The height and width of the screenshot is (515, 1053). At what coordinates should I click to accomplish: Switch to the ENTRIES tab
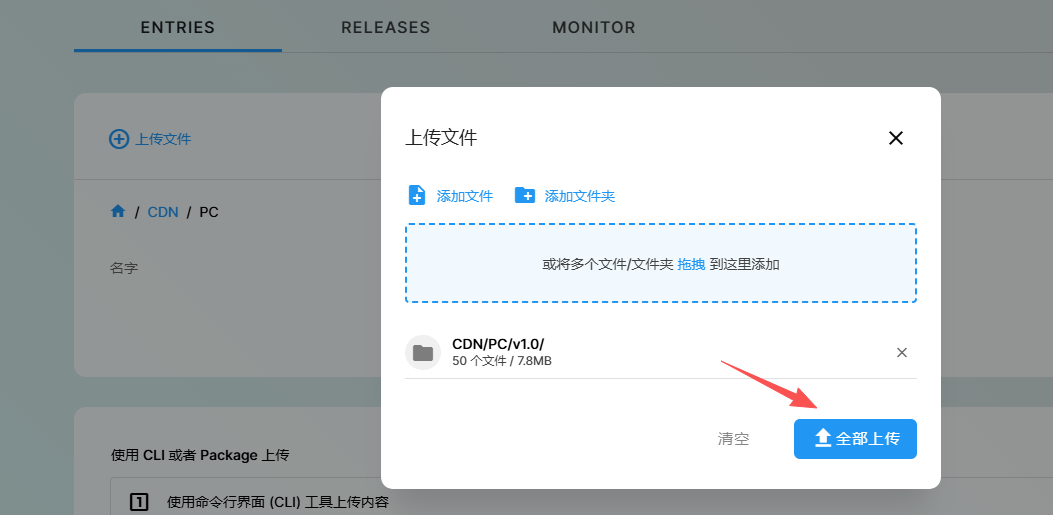point(178,28)
